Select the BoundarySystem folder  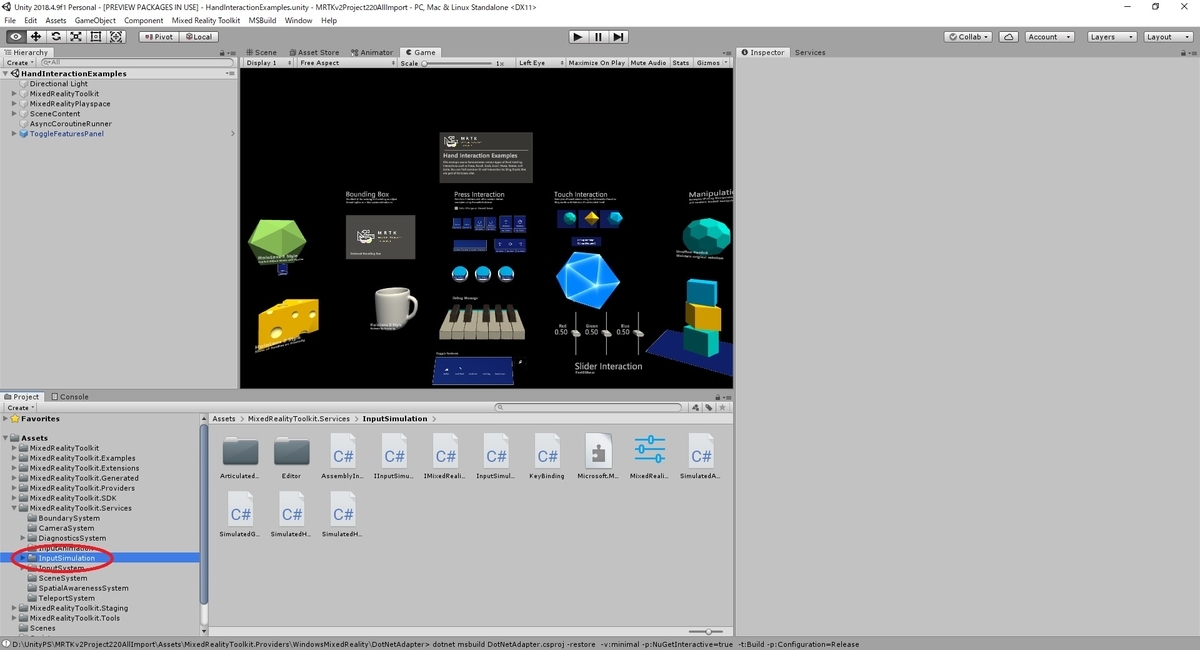69,518
